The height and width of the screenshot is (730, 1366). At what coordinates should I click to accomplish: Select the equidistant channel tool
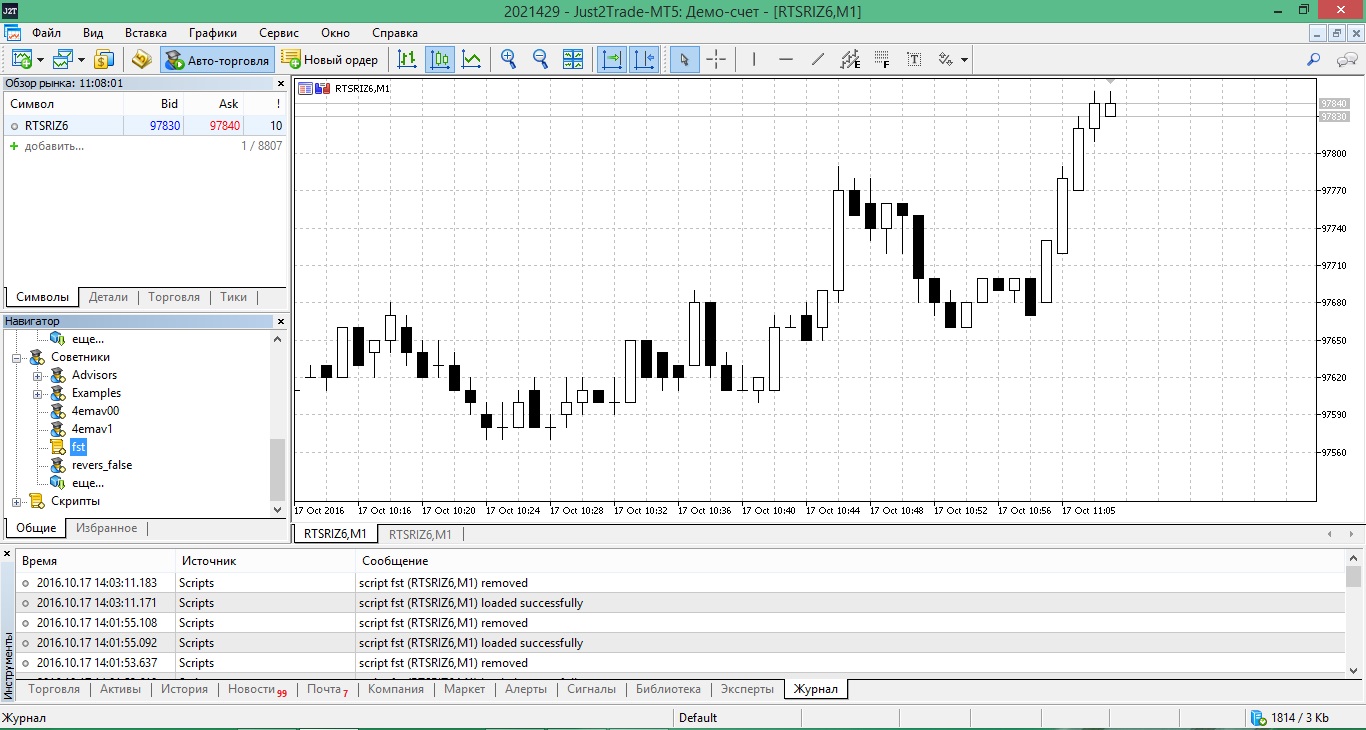[850, 59]
